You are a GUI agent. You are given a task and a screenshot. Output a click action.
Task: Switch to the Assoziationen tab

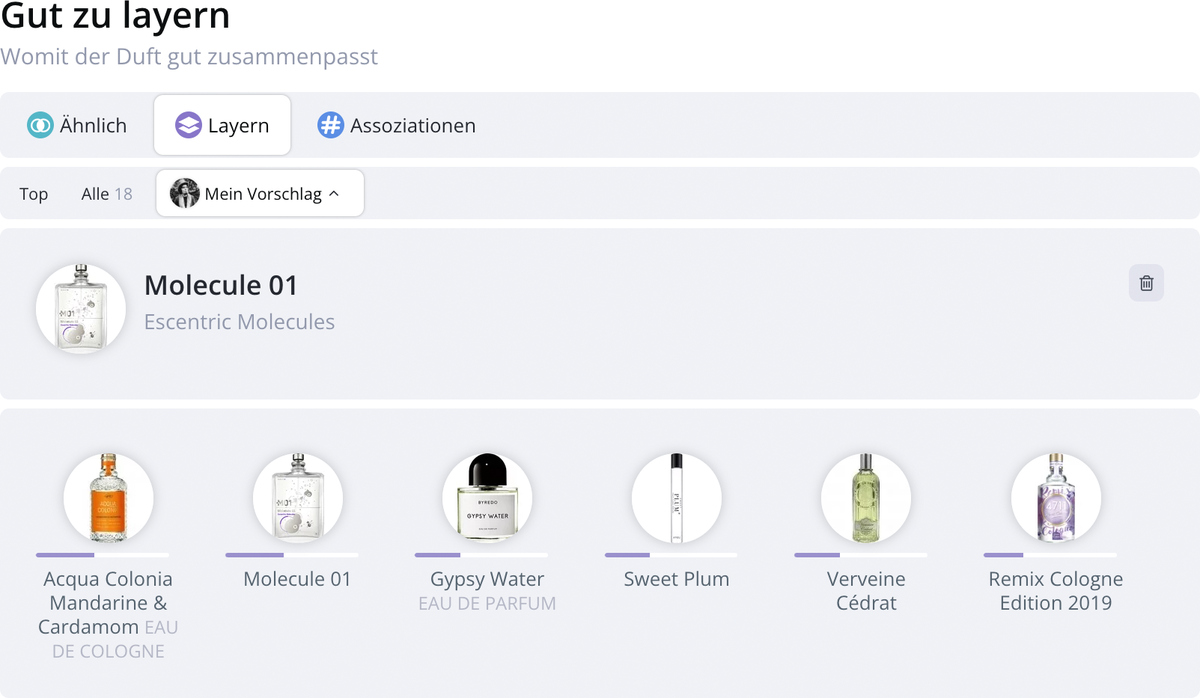397,125
